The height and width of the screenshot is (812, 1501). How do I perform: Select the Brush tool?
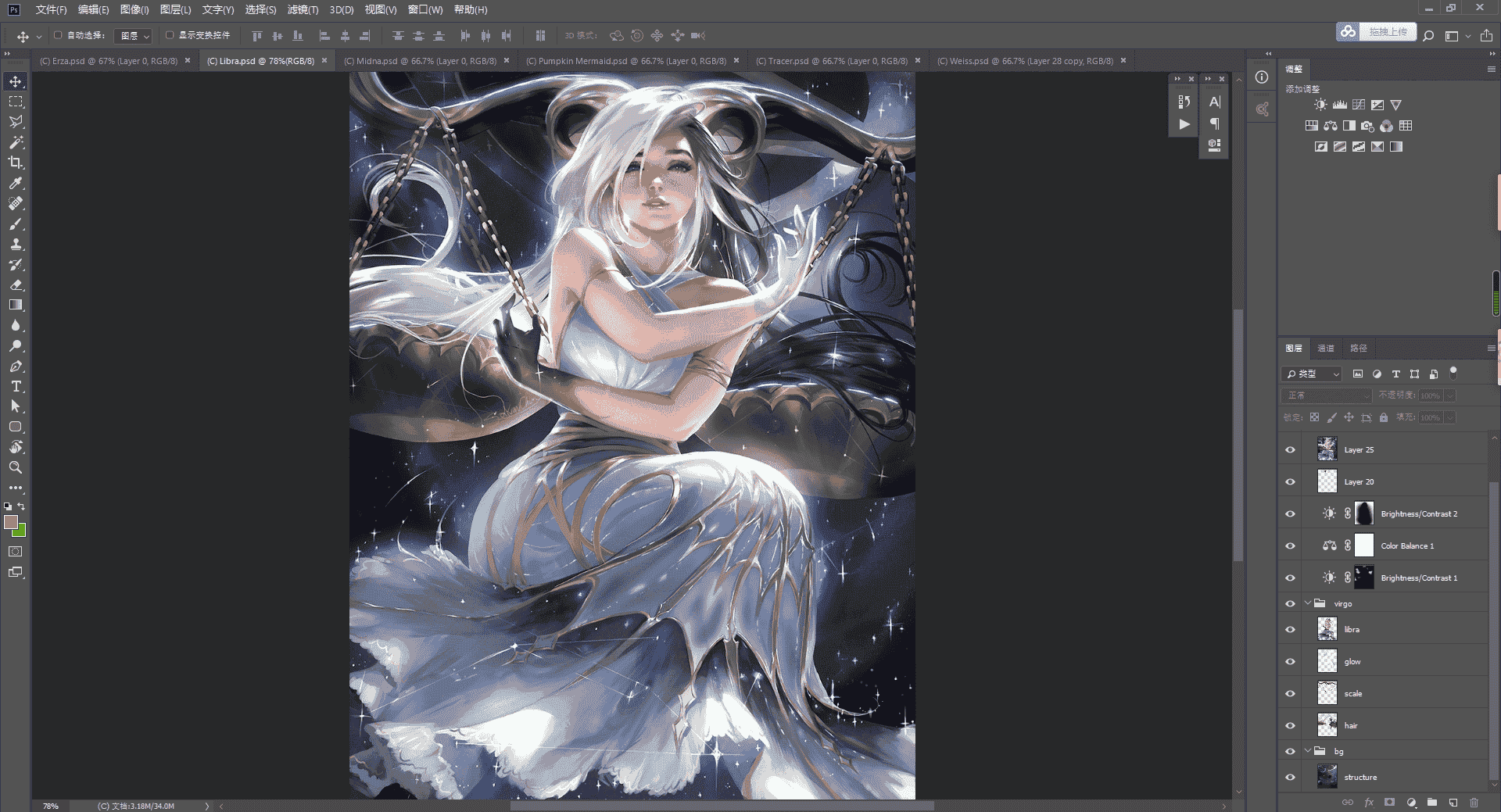[16, 224]
